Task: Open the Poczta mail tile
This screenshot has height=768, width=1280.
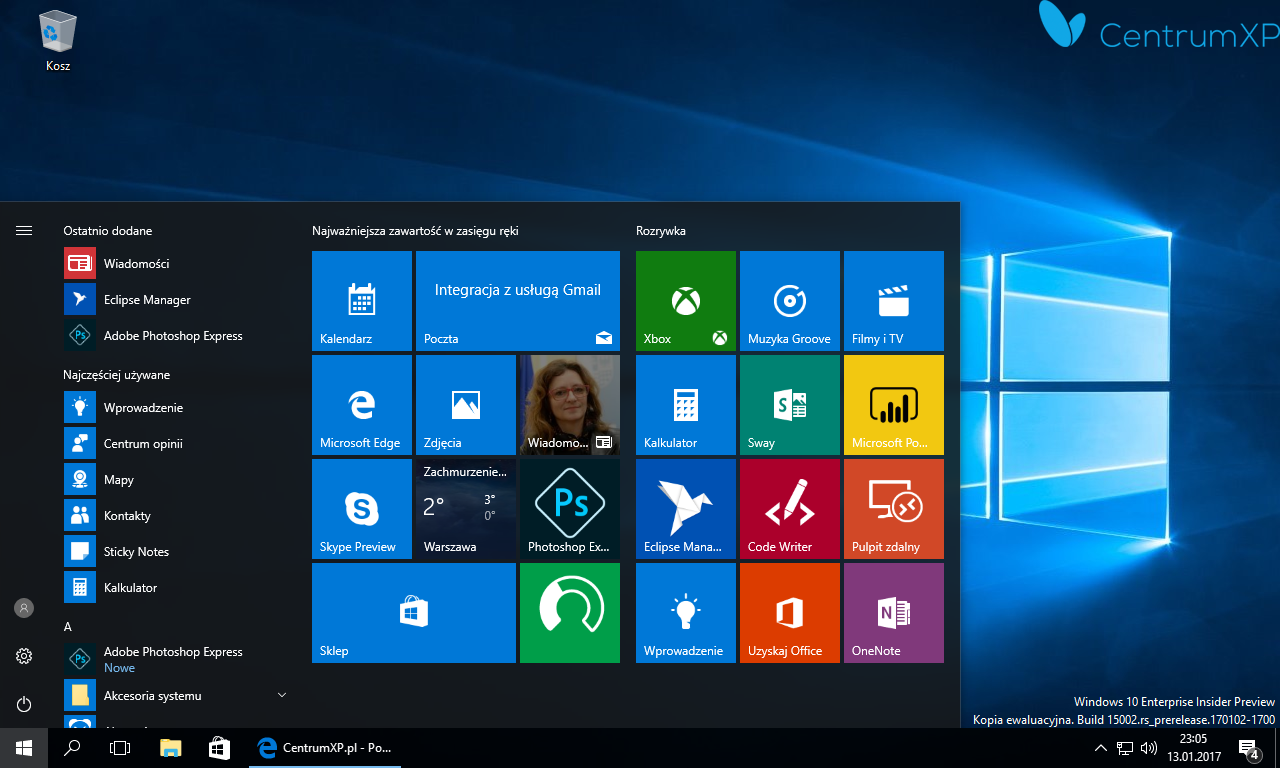Action: click(x=518, y=301)
